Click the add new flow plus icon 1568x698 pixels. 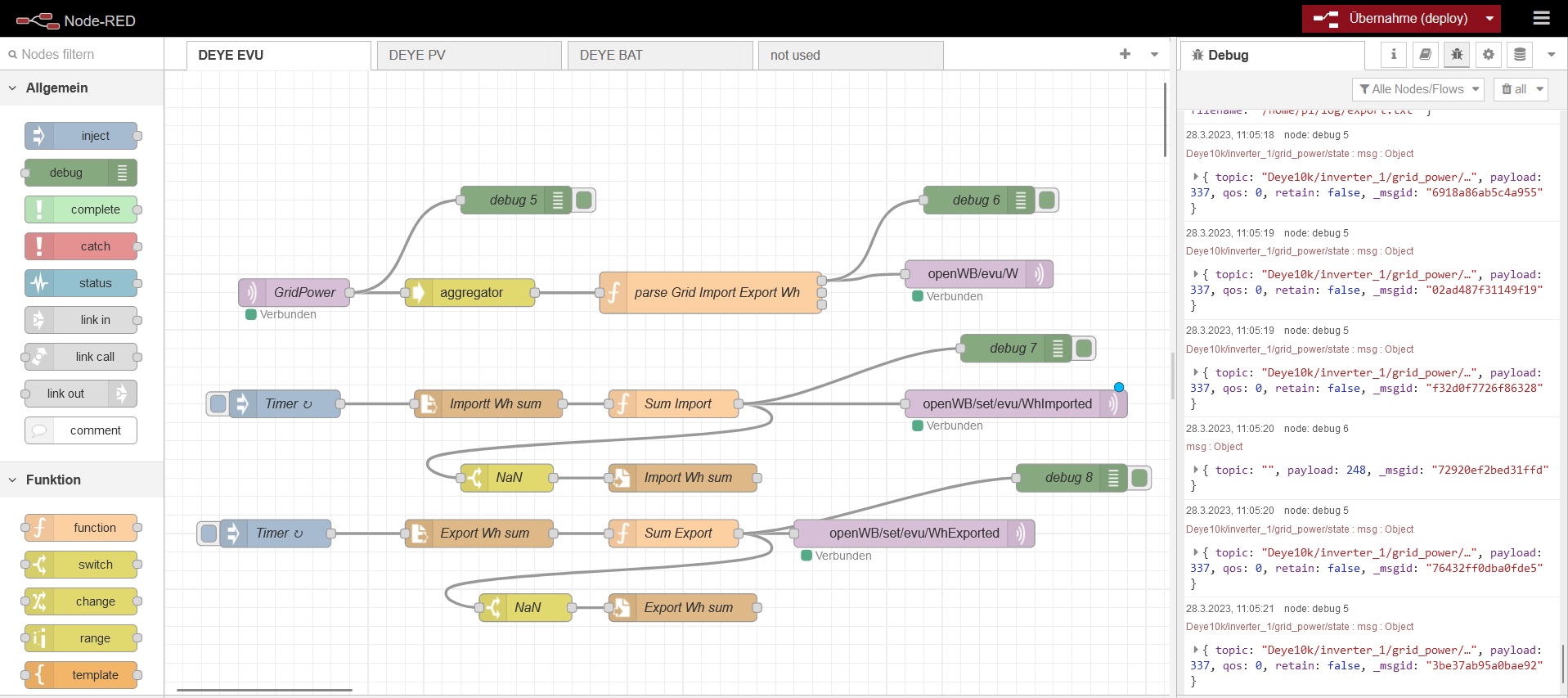[1125, 54]
